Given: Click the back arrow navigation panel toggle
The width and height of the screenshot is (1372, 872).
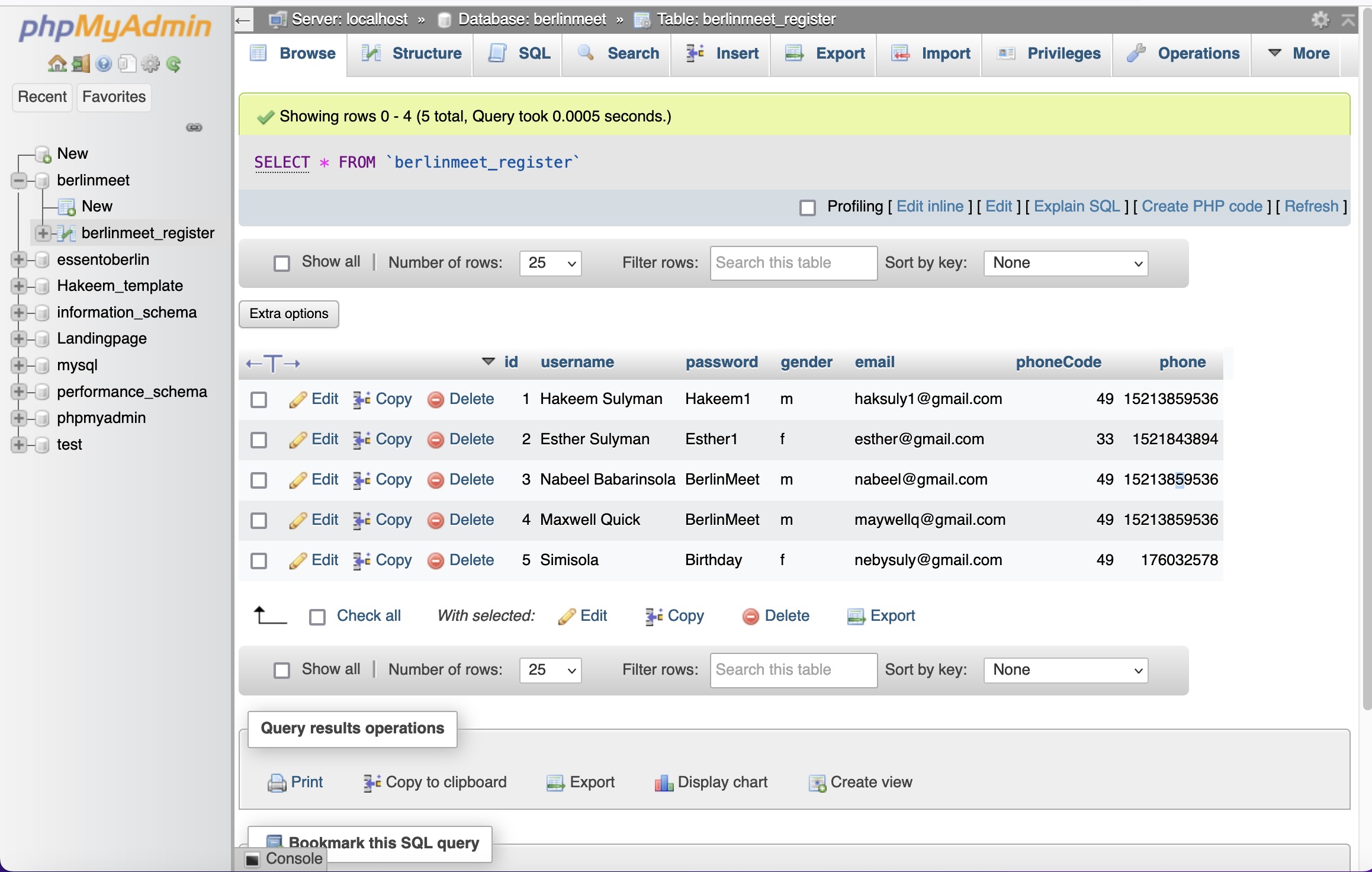Looking at the screenshot, I should coord(243,21).
